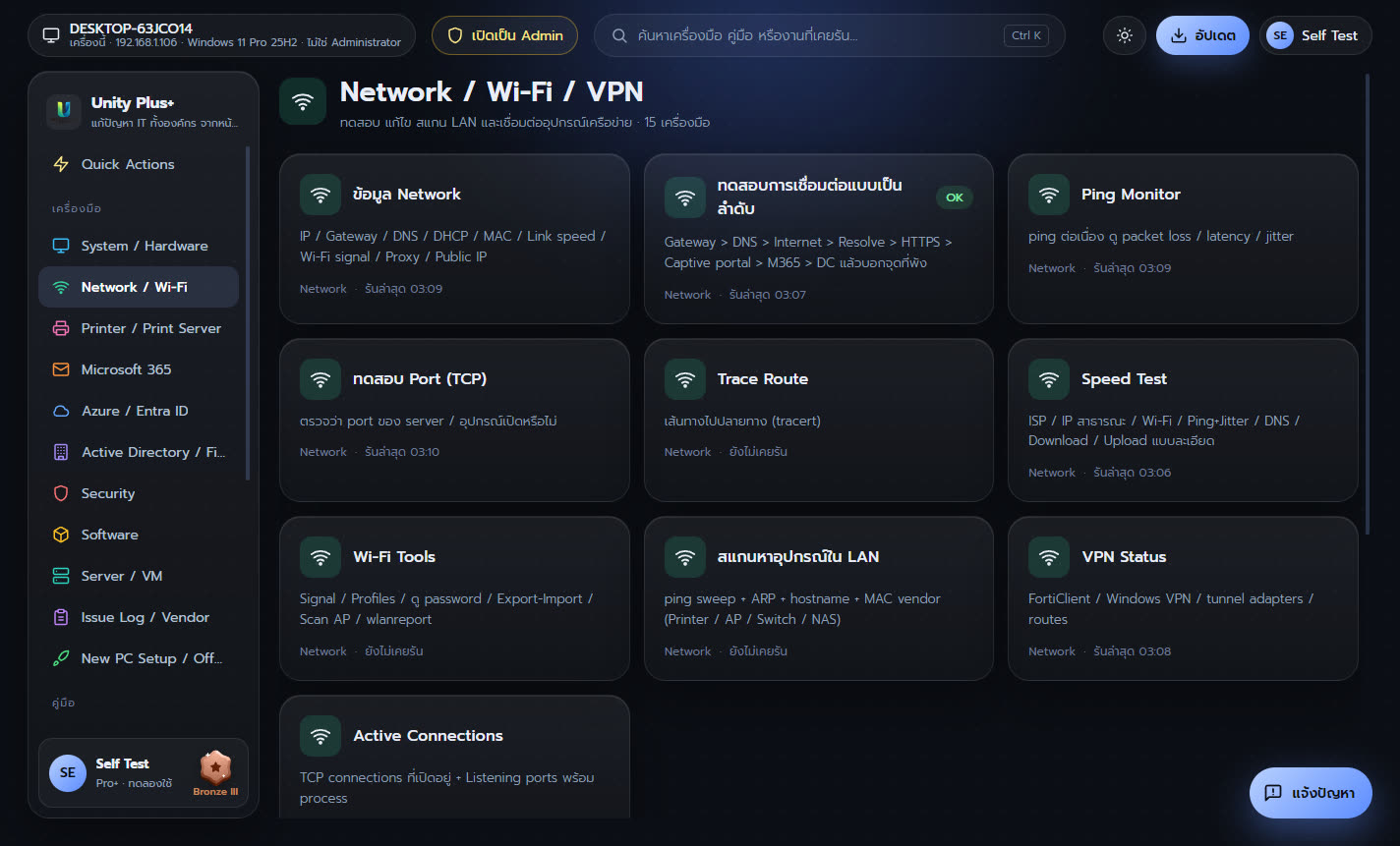
Task: Select System / Hardware menu item
Action: pyautogui.click(x=139, y=246)
